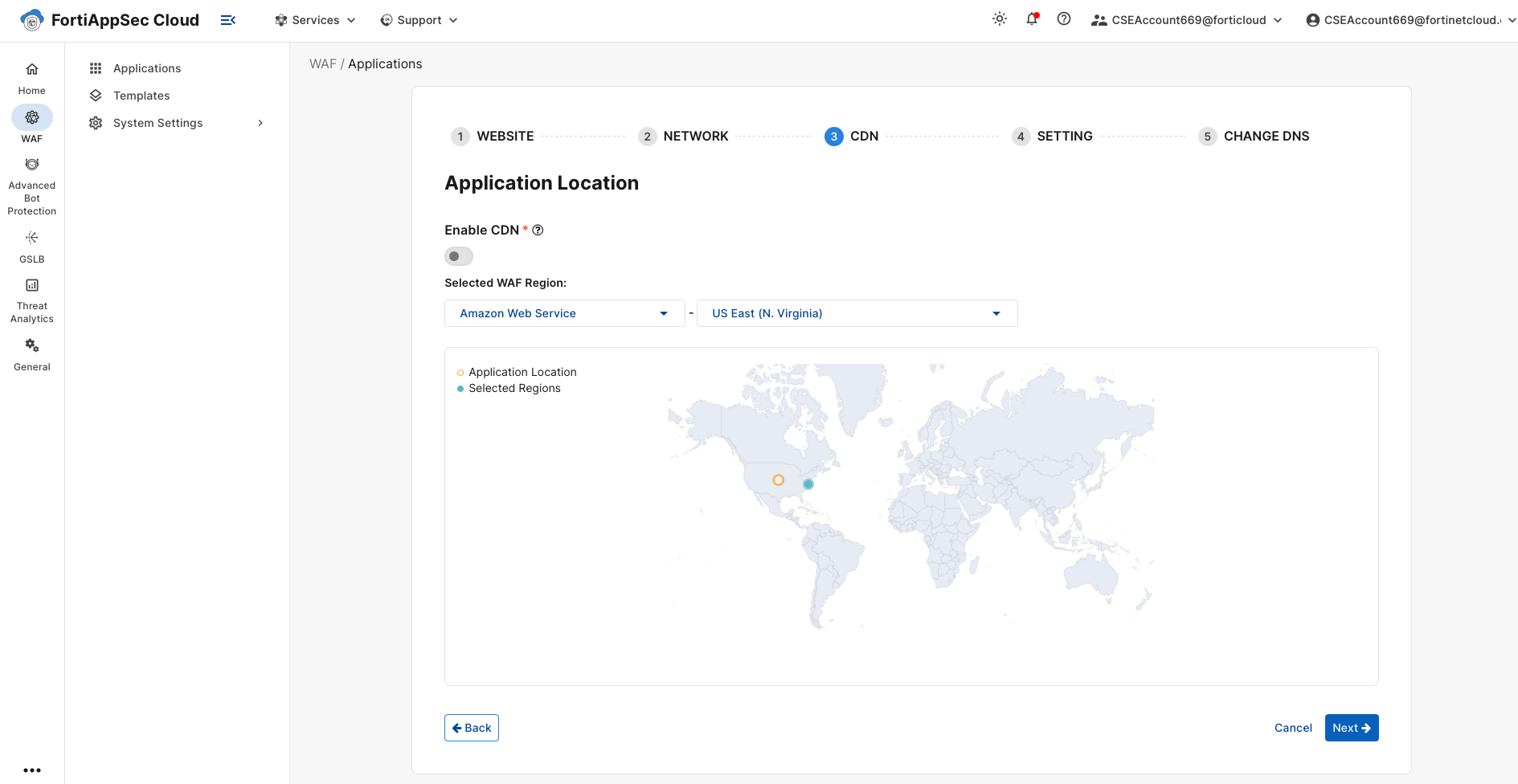Open General settings in the sidebar
Image resolution: width=1518 pixels, height=784 pixels.
click(32, 355)
